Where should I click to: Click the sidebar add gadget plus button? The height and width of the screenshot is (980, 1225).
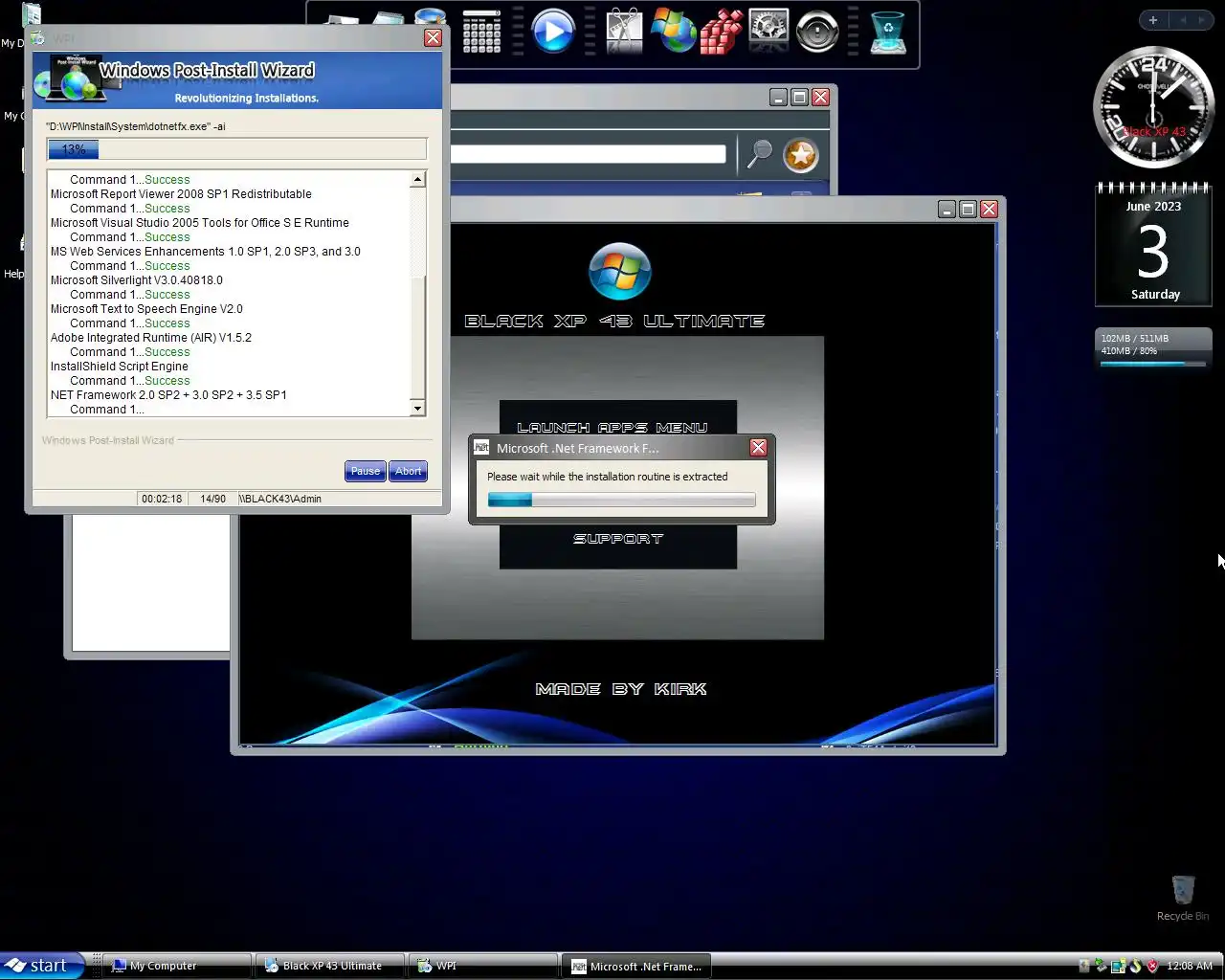(x=1153, y=20)
